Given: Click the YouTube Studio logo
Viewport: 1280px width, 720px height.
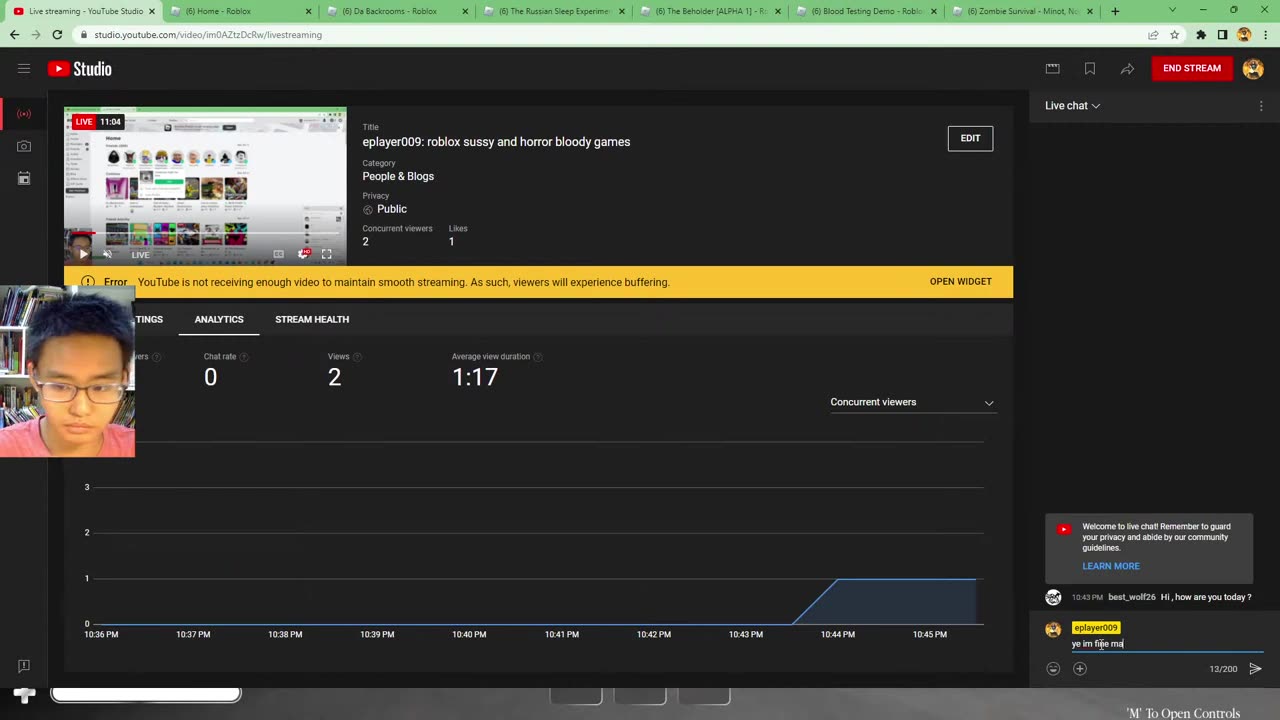Looking at the screenshot, I should click(x=80, y=69).
